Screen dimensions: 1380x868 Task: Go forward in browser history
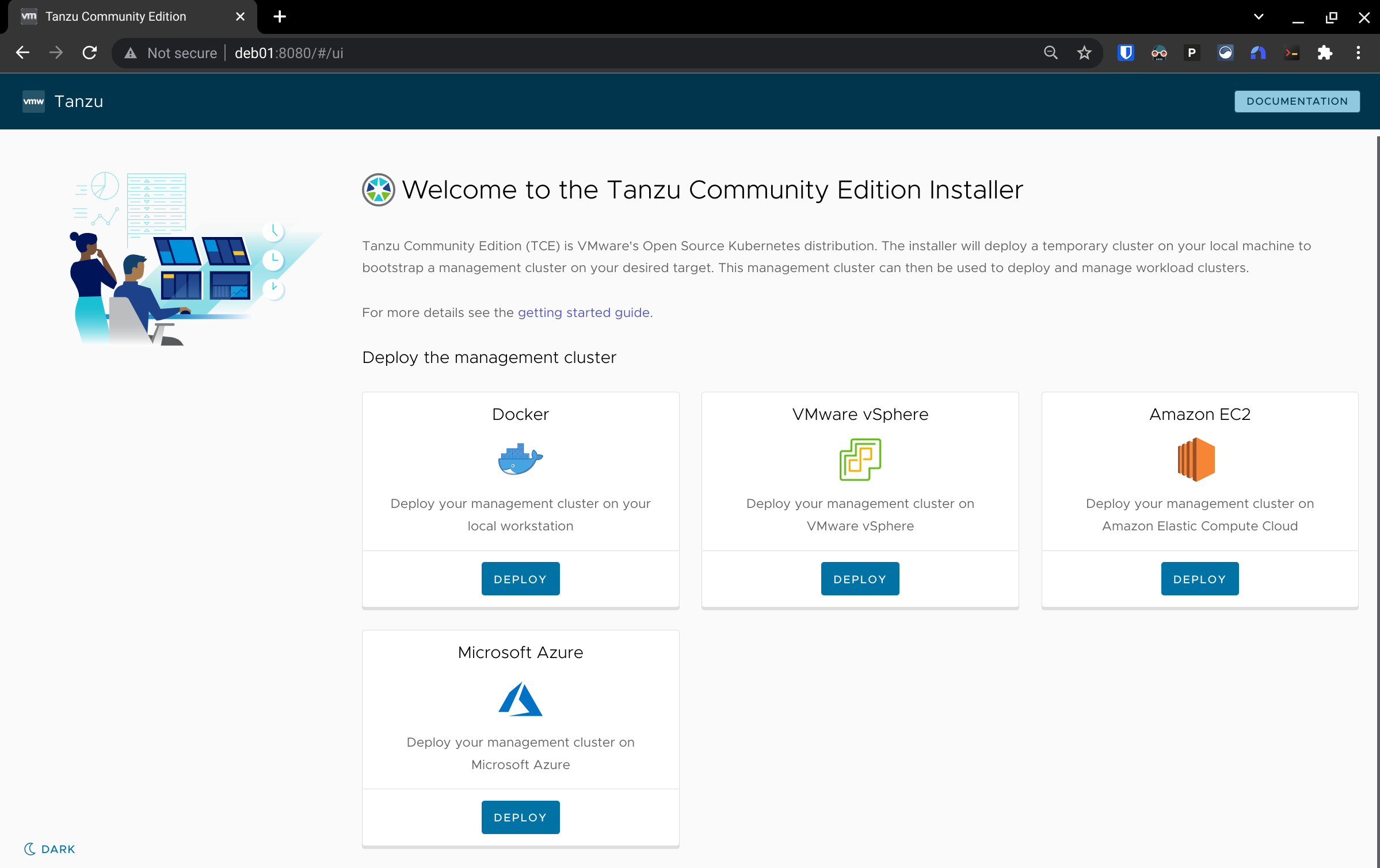pyautogui.click(x=56, y=53)
